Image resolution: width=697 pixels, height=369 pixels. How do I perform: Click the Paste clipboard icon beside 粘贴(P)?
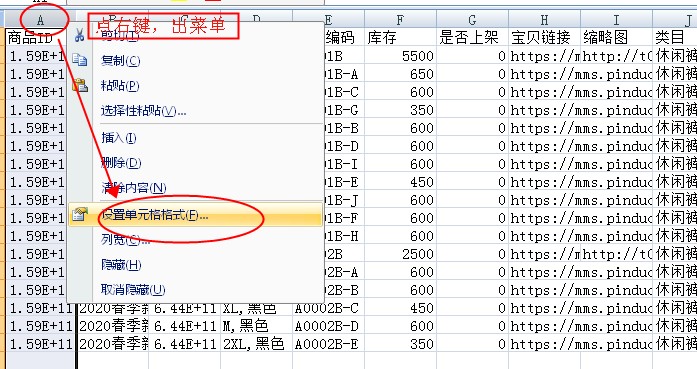click(x=80, y=85)
